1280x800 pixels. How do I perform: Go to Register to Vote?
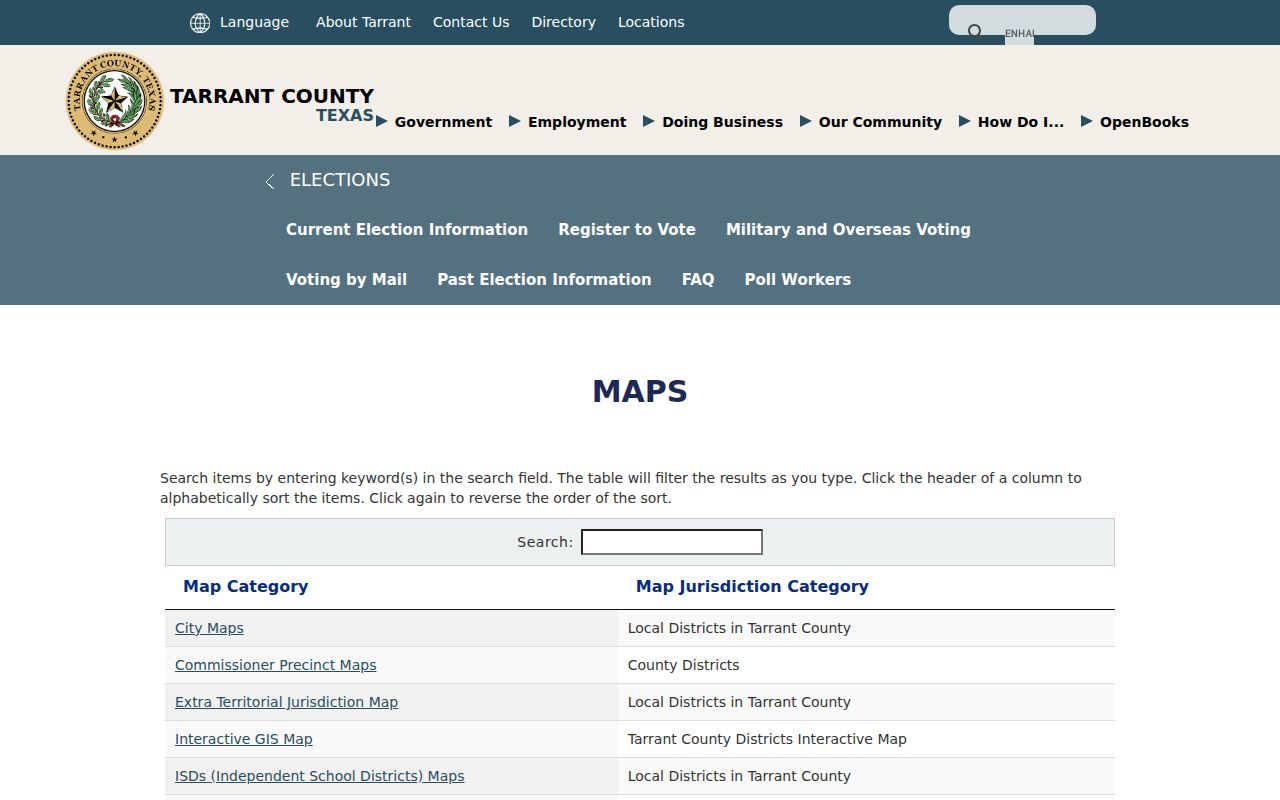click(x=627, y=229)
